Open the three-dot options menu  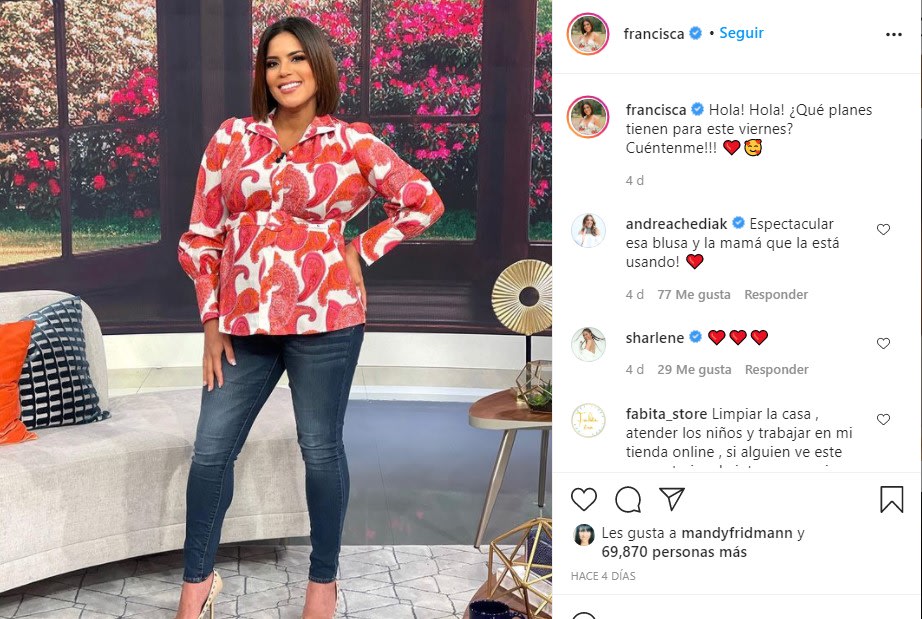(x=893, y=35)
